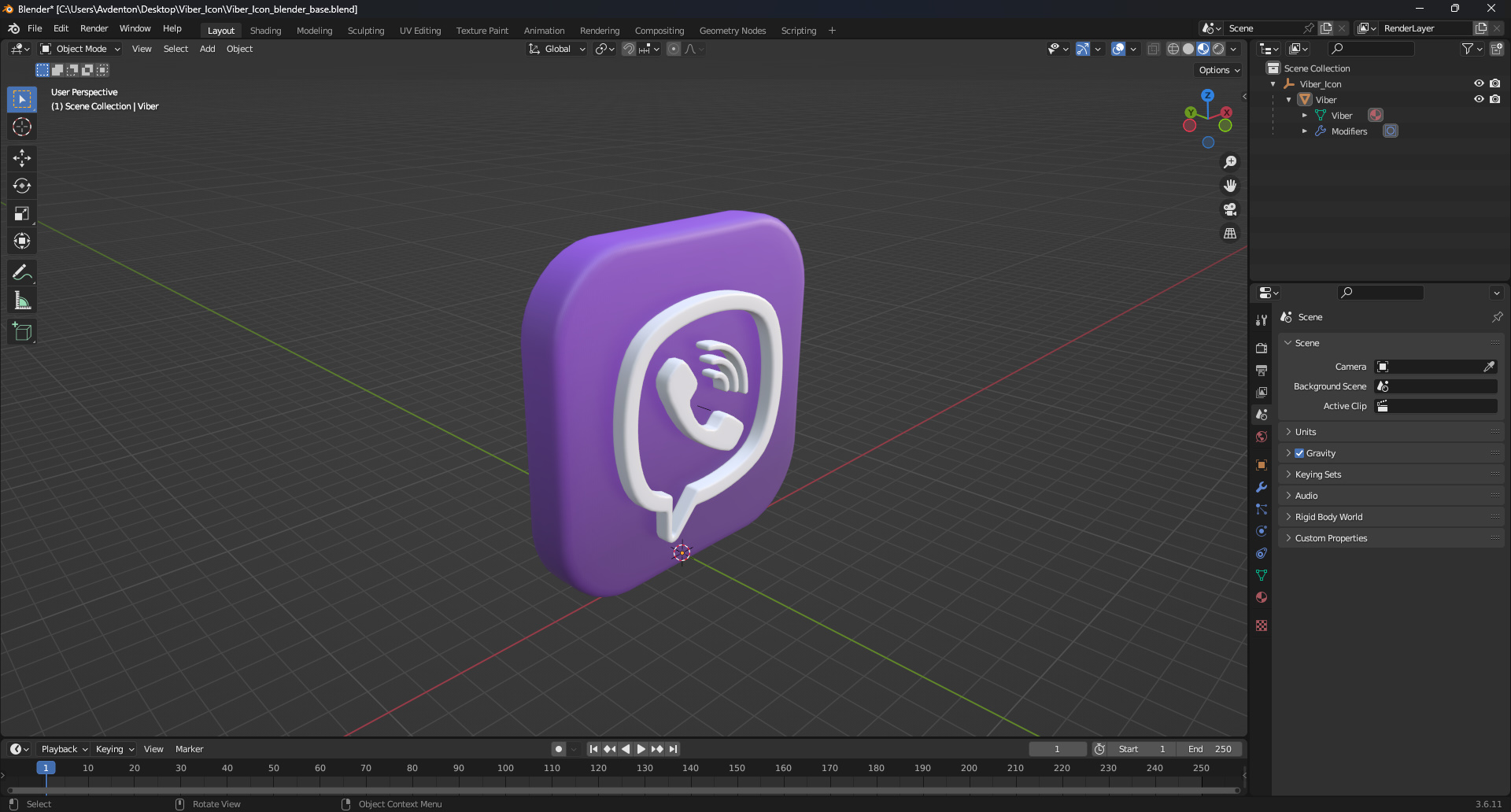Toggle camera view icon
This screenshot has height=812, width=1511.
coord(1230,209)
